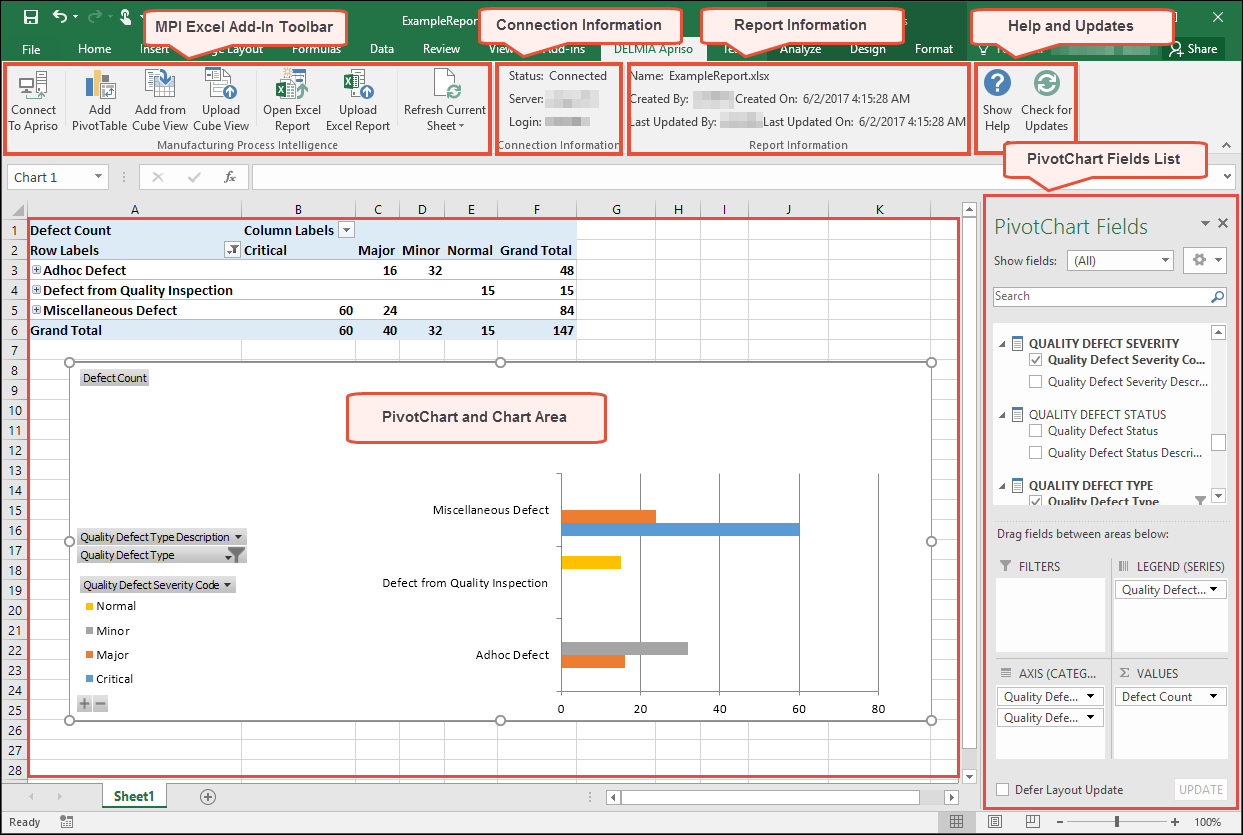
Task: Expand the Adhoc Defect row
Action: (37, 270)
